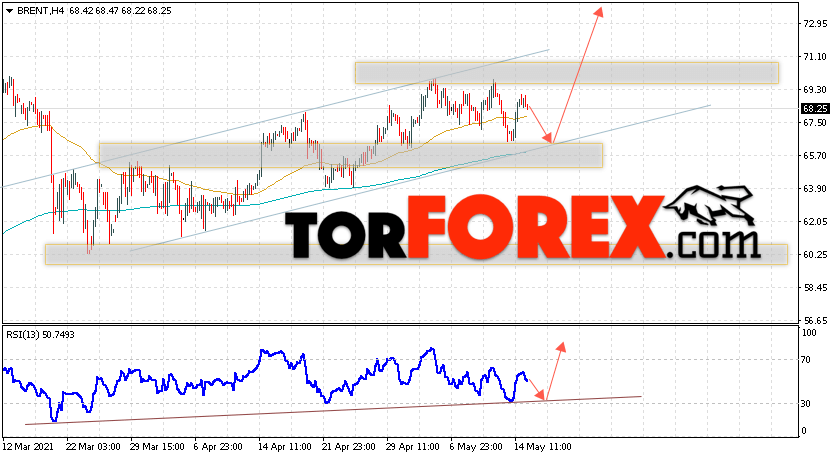Click the 22 Mar 03:00 date label

tap(93, 446)
